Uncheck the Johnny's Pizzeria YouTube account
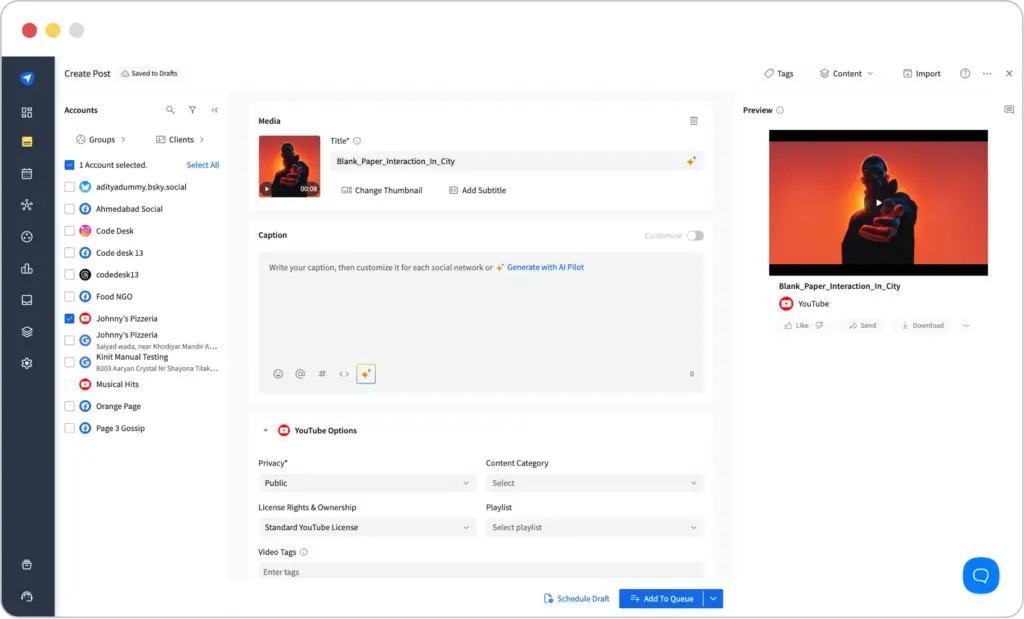 click(x=69, y=318)
